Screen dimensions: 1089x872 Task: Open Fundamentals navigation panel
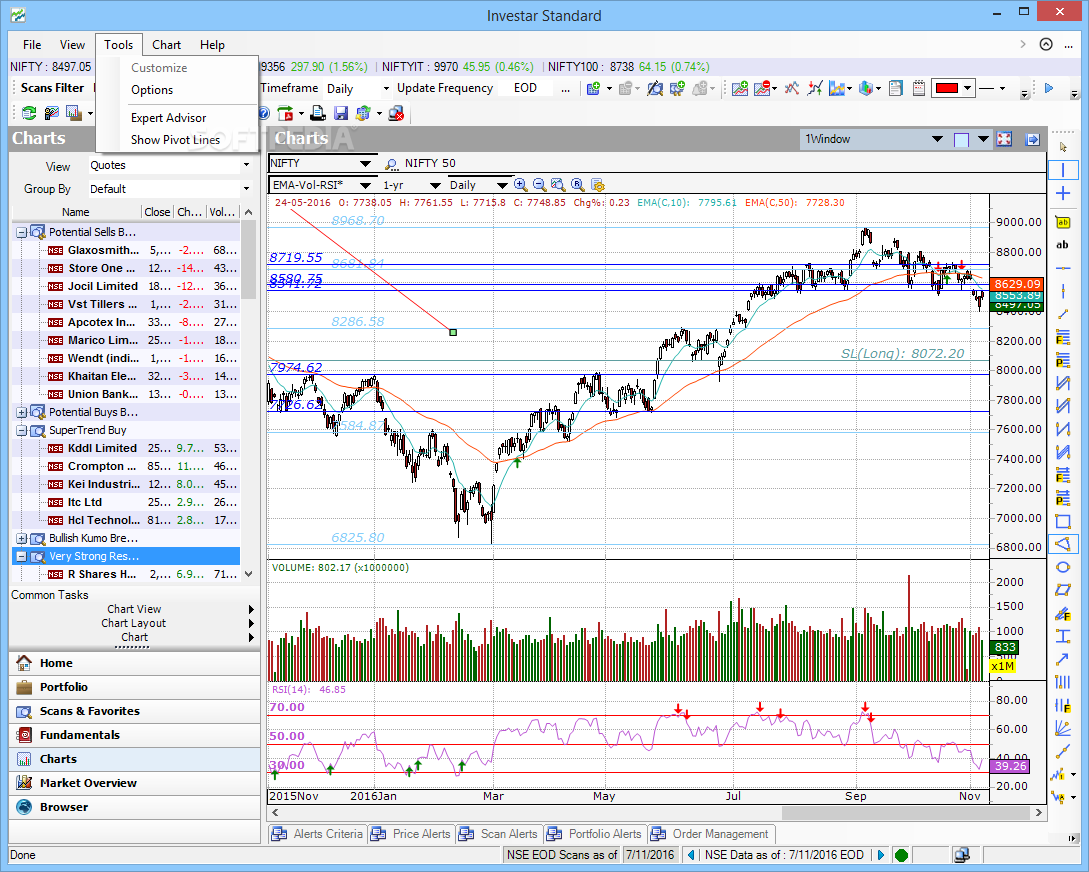tap(135, 735)
